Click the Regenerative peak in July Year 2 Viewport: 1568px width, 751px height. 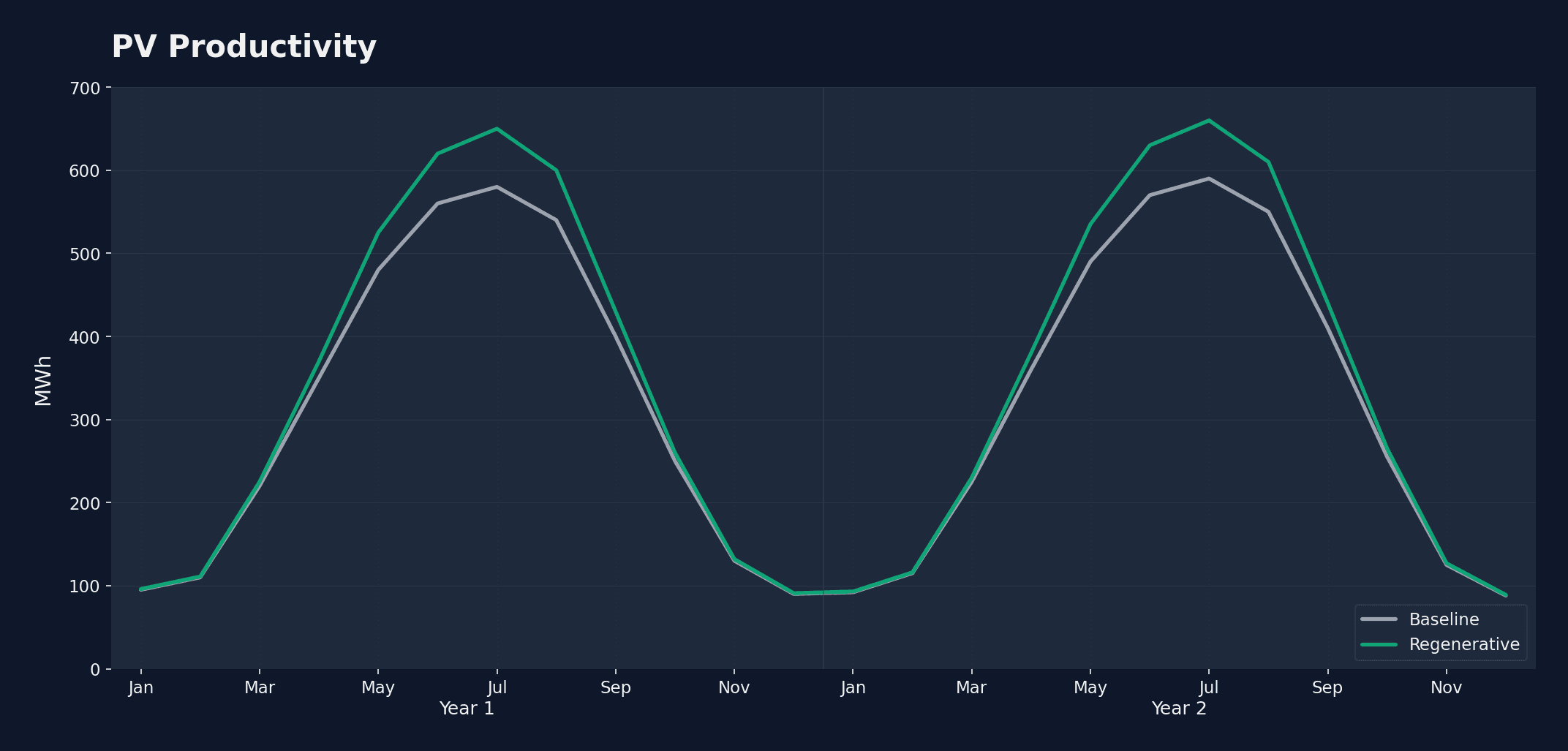tap(1208, 121)
